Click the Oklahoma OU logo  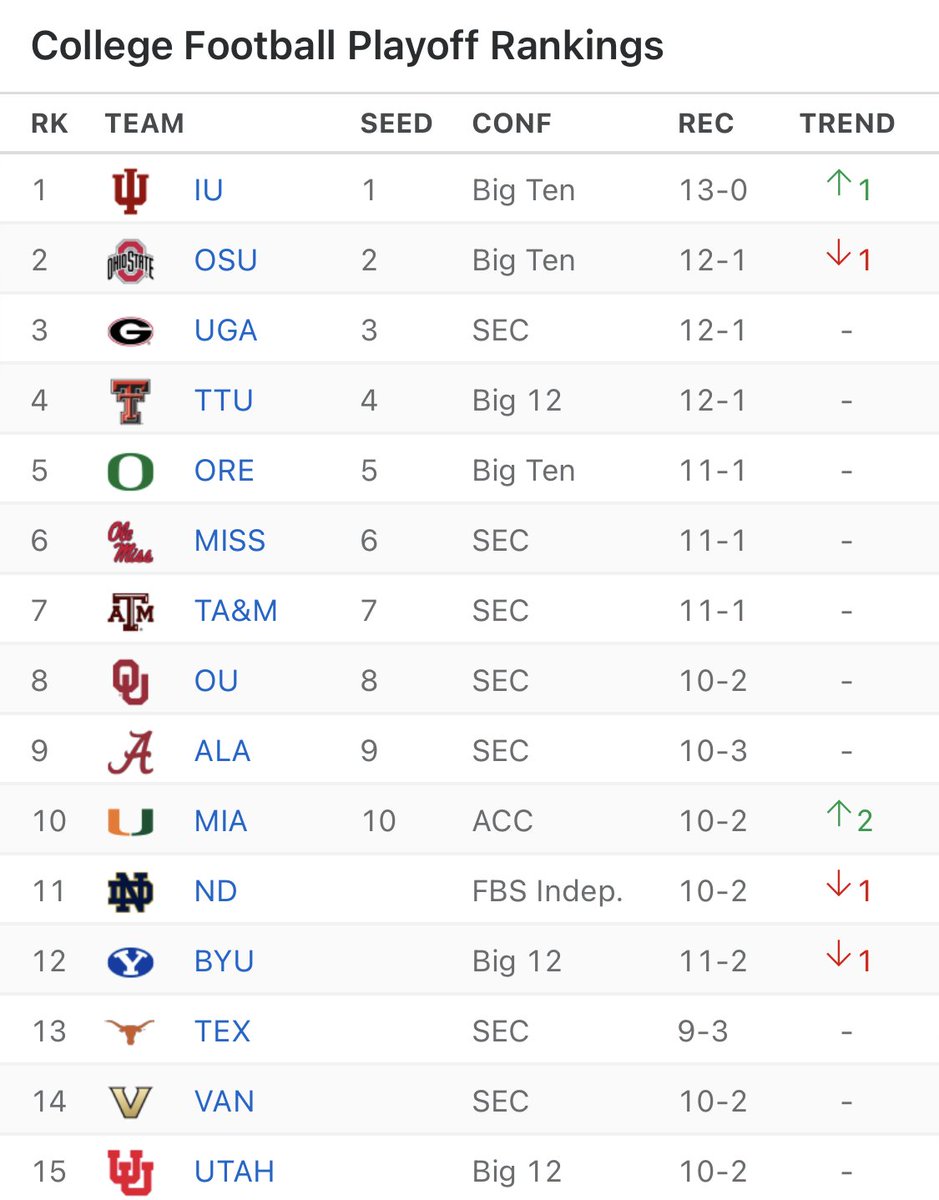pyautogui.click(x=130, y=682)
